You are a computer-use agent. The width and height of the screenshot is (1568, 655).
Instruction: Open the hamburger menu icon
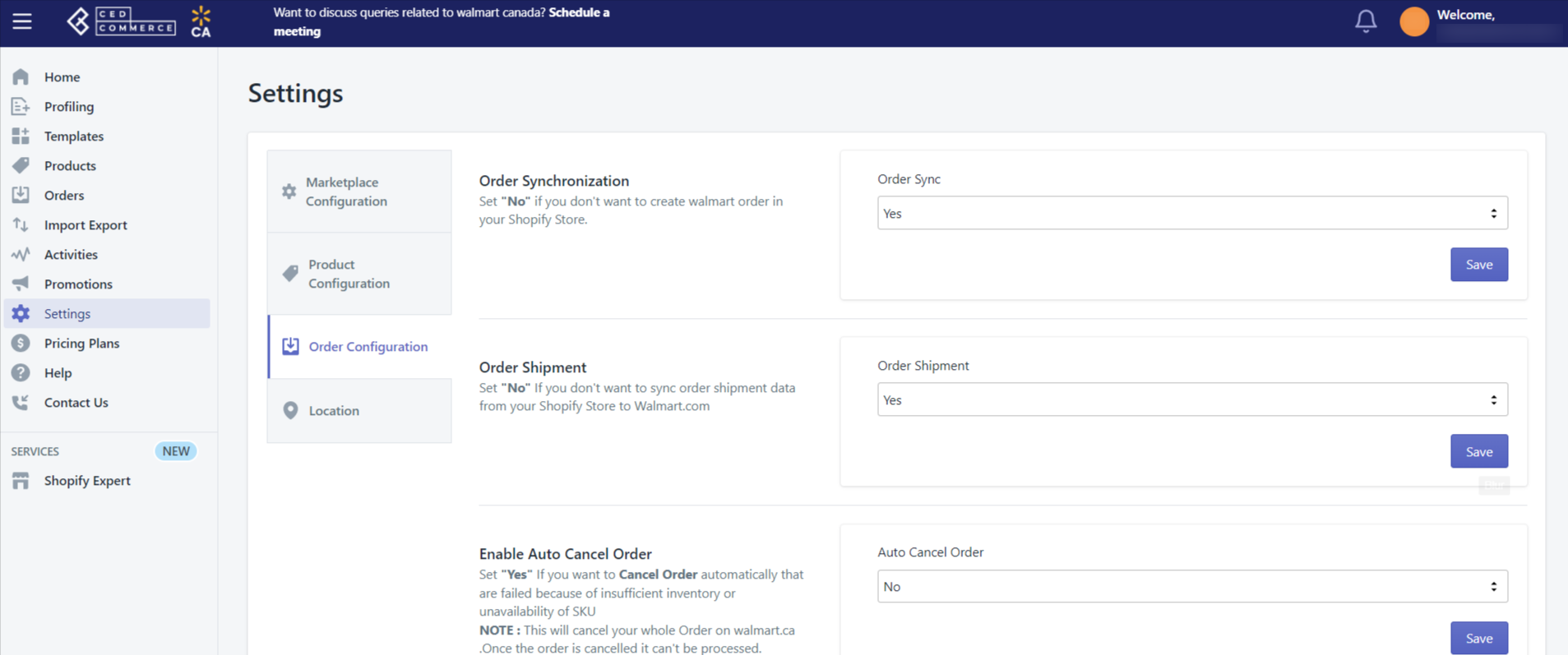[22, 21]
